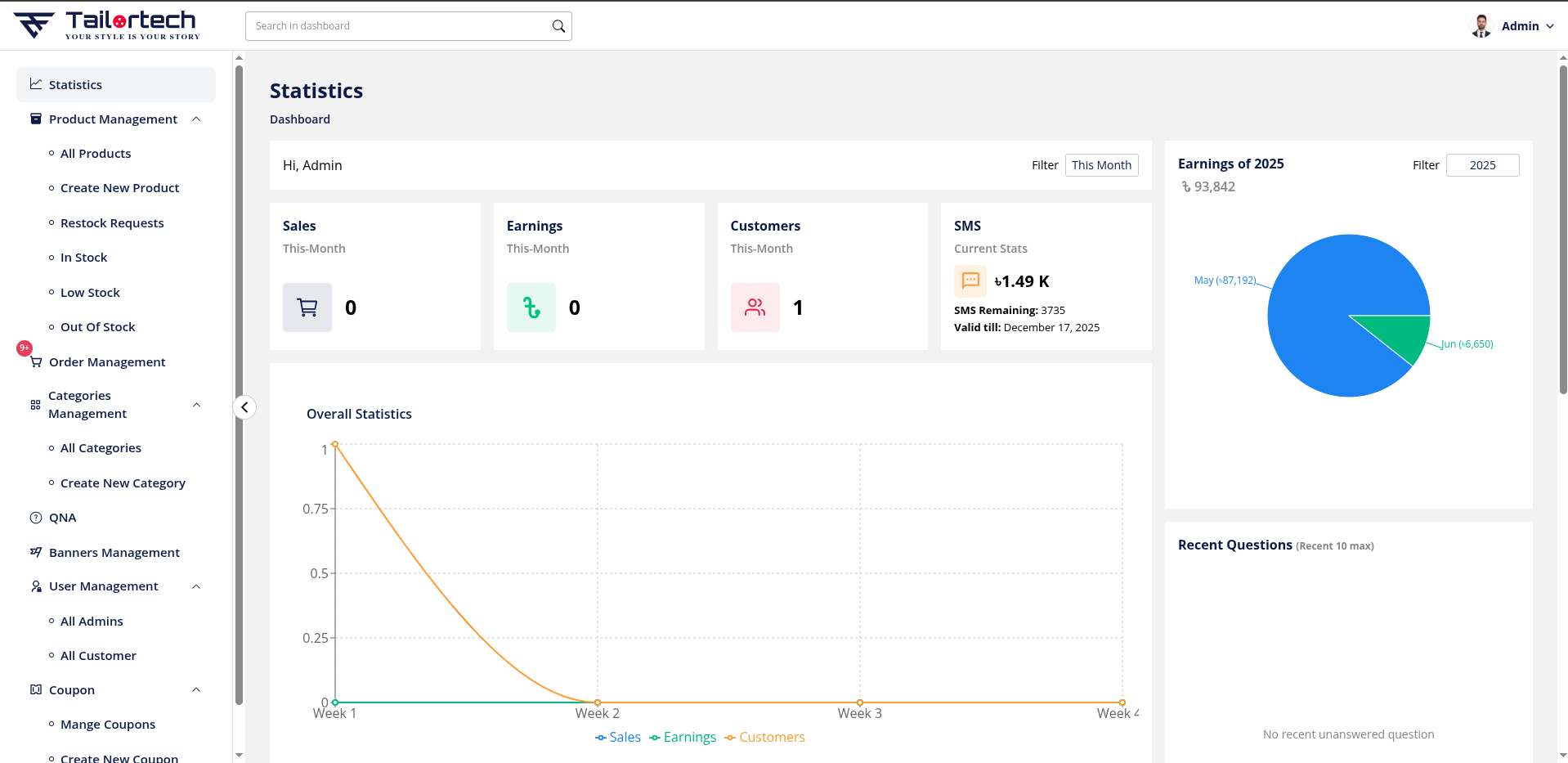Click the page's main vertical scrollbar
This screenshot has height=763, width=1568.
point(1563,229)
